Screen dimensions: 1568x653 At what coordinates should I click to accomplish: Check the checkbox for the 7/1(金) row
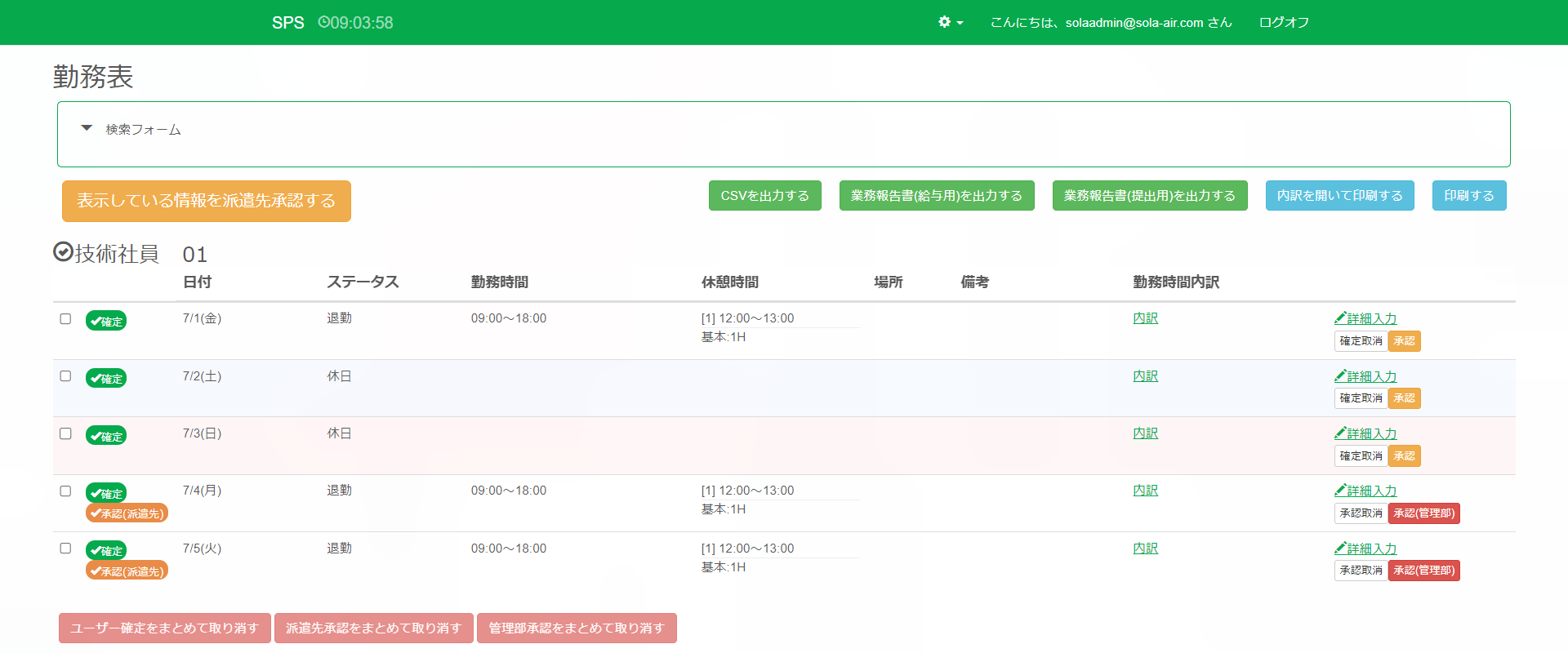65,319
